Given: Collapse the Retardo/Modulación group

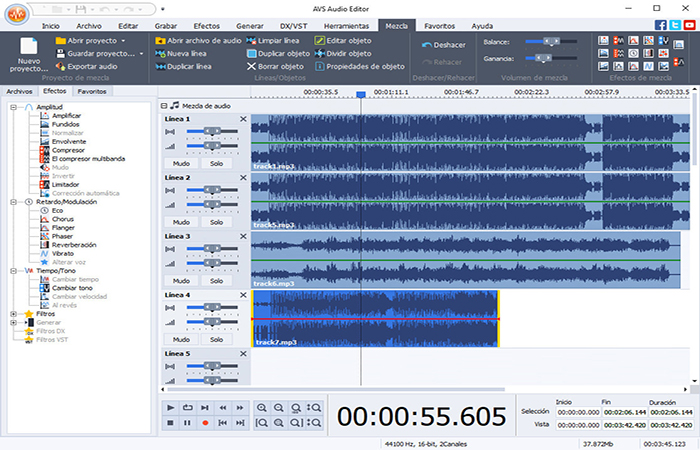Looking at the screenshot, I should coord(13,202).
